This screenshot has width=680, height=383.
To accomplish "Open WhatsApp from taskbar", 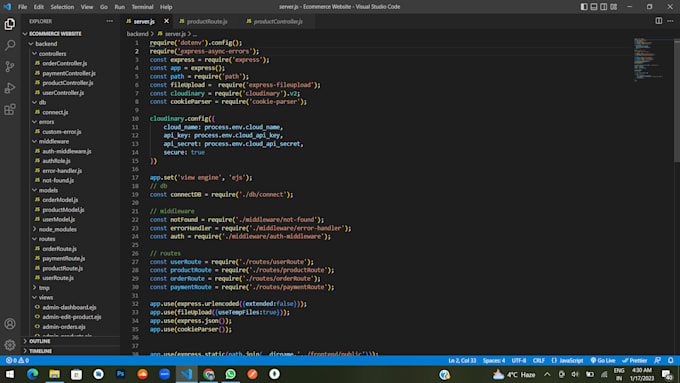I will tap(230, 374).
